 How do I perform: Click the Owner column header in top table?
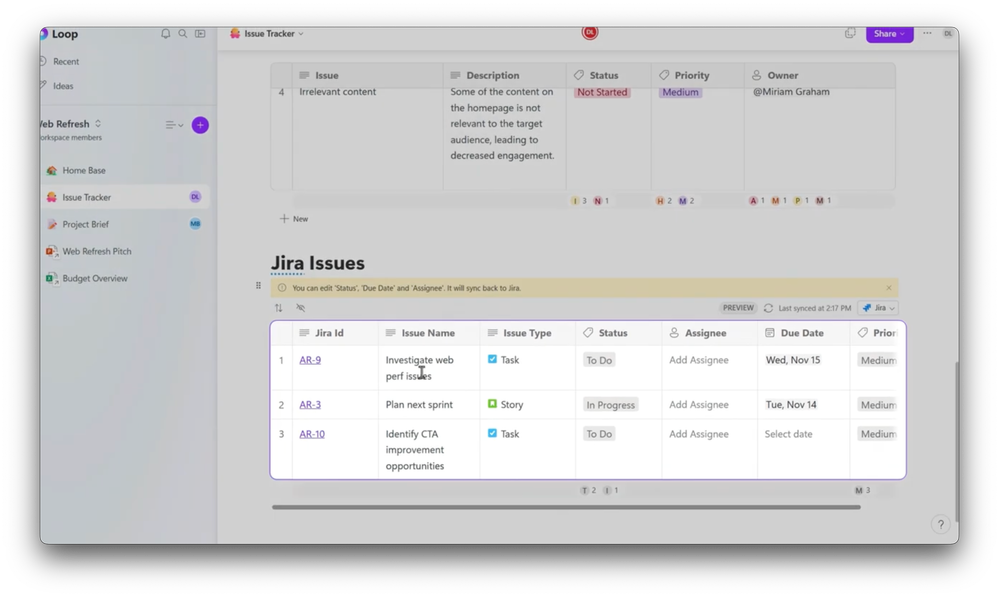pyautogui.click(x=819, y=75)
